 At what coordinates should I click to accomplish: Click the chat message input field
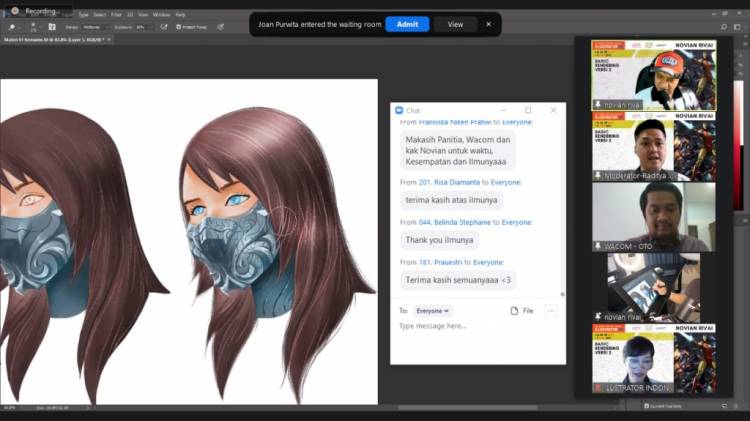[477, 326]
